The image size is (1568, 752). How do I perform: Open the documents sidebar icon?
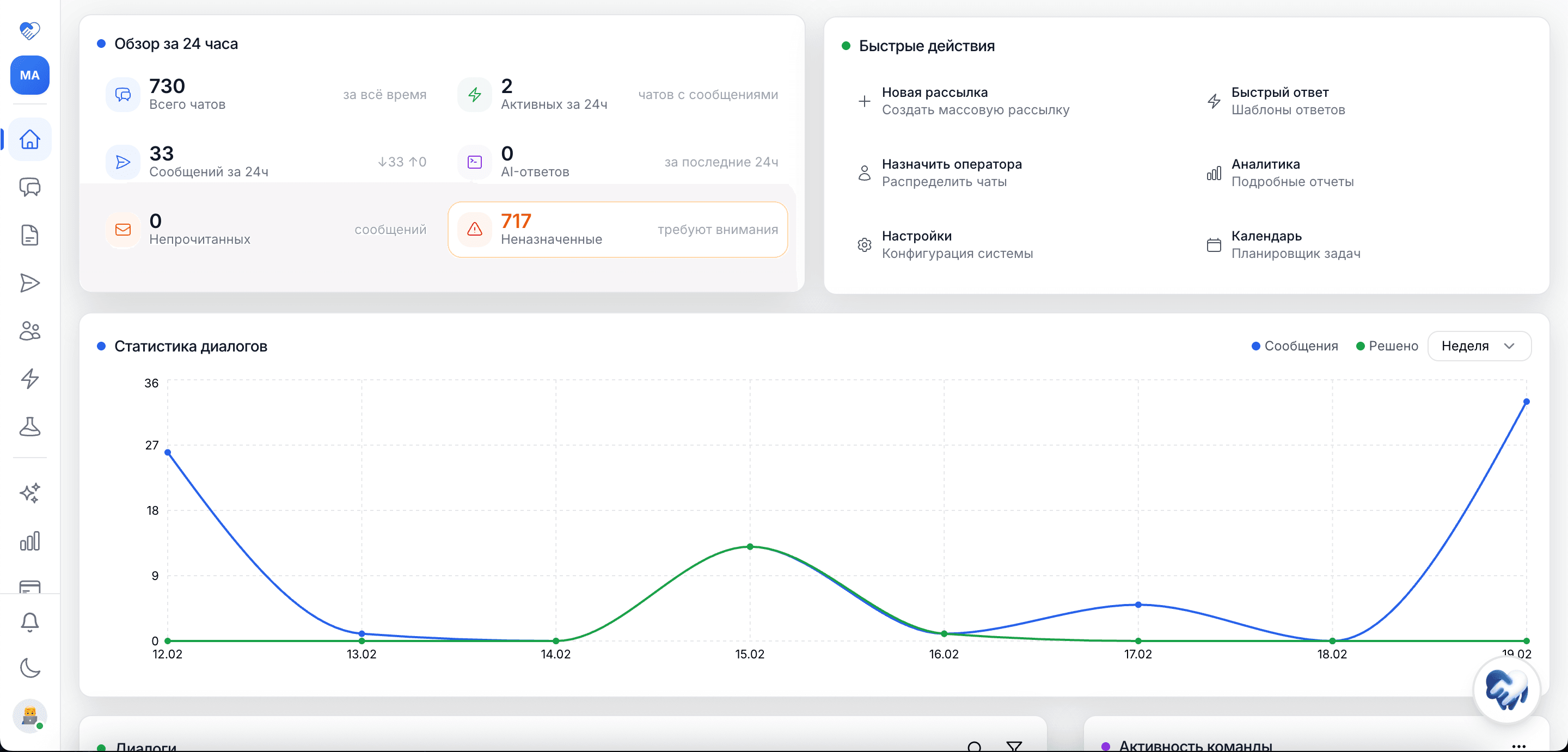click(x=29, y=236)
